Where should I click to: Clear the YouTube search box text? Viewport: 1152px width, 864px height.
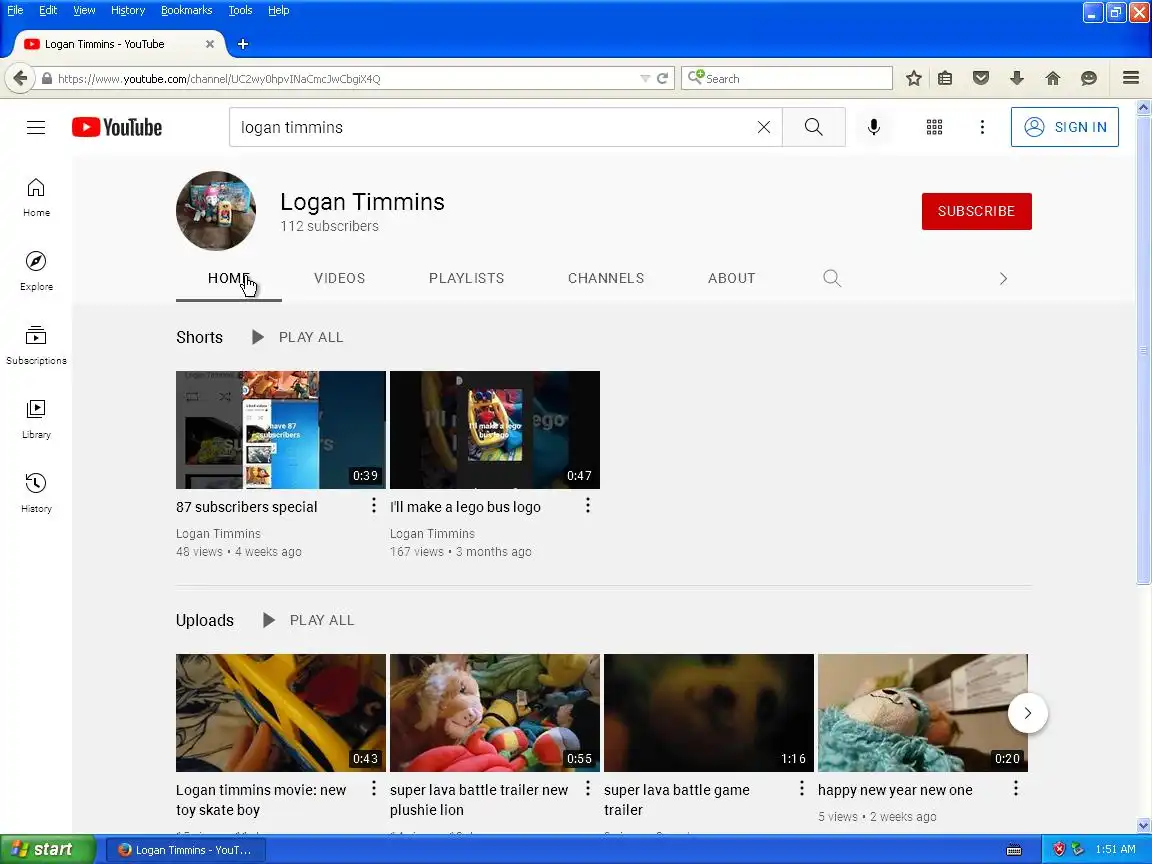(763, 127)
